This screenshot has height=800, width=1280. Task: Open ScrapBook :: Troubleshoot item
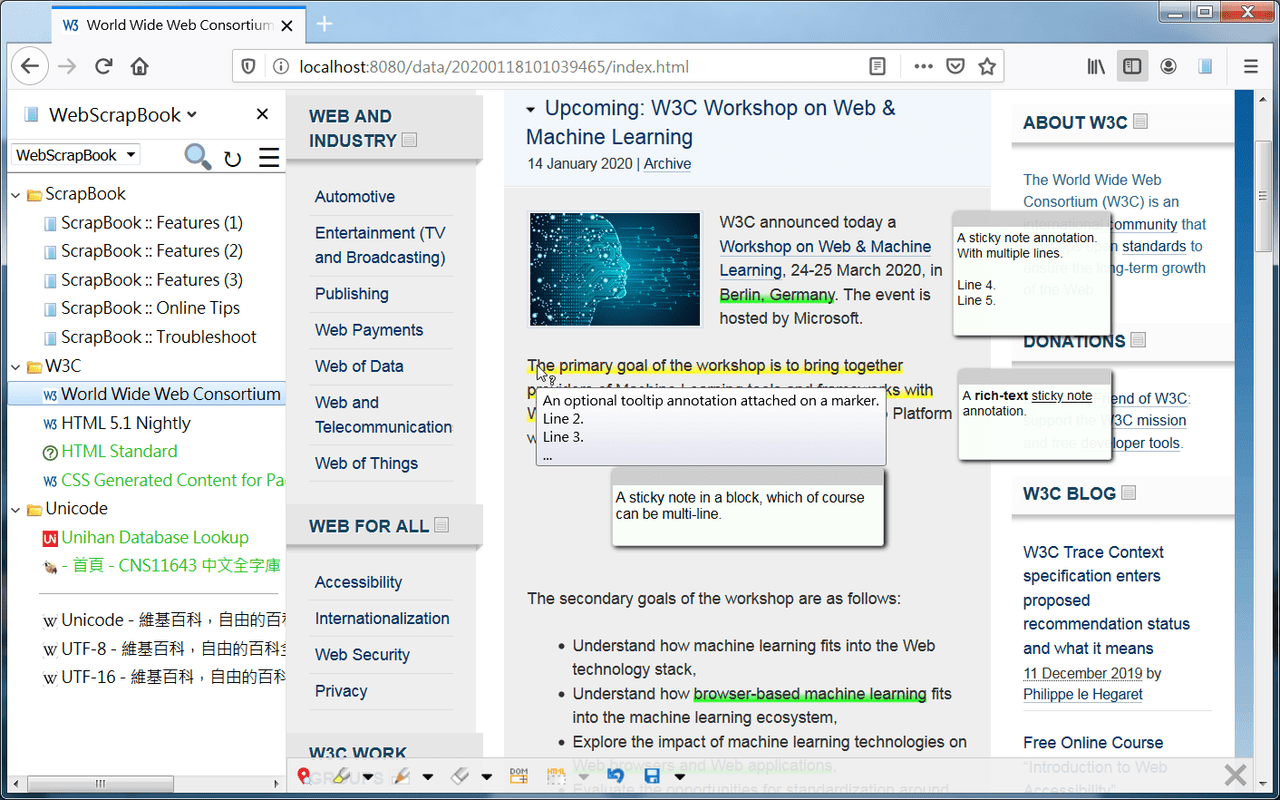pos(158,338)
